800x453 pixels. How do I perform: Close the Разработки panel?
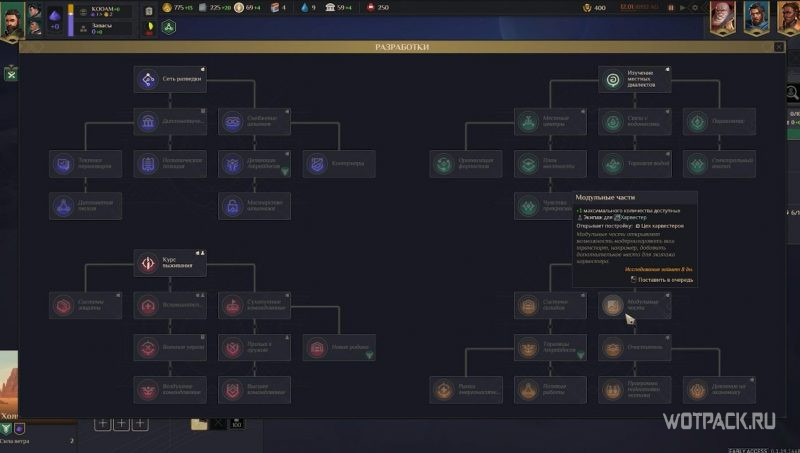coord(778,47)
